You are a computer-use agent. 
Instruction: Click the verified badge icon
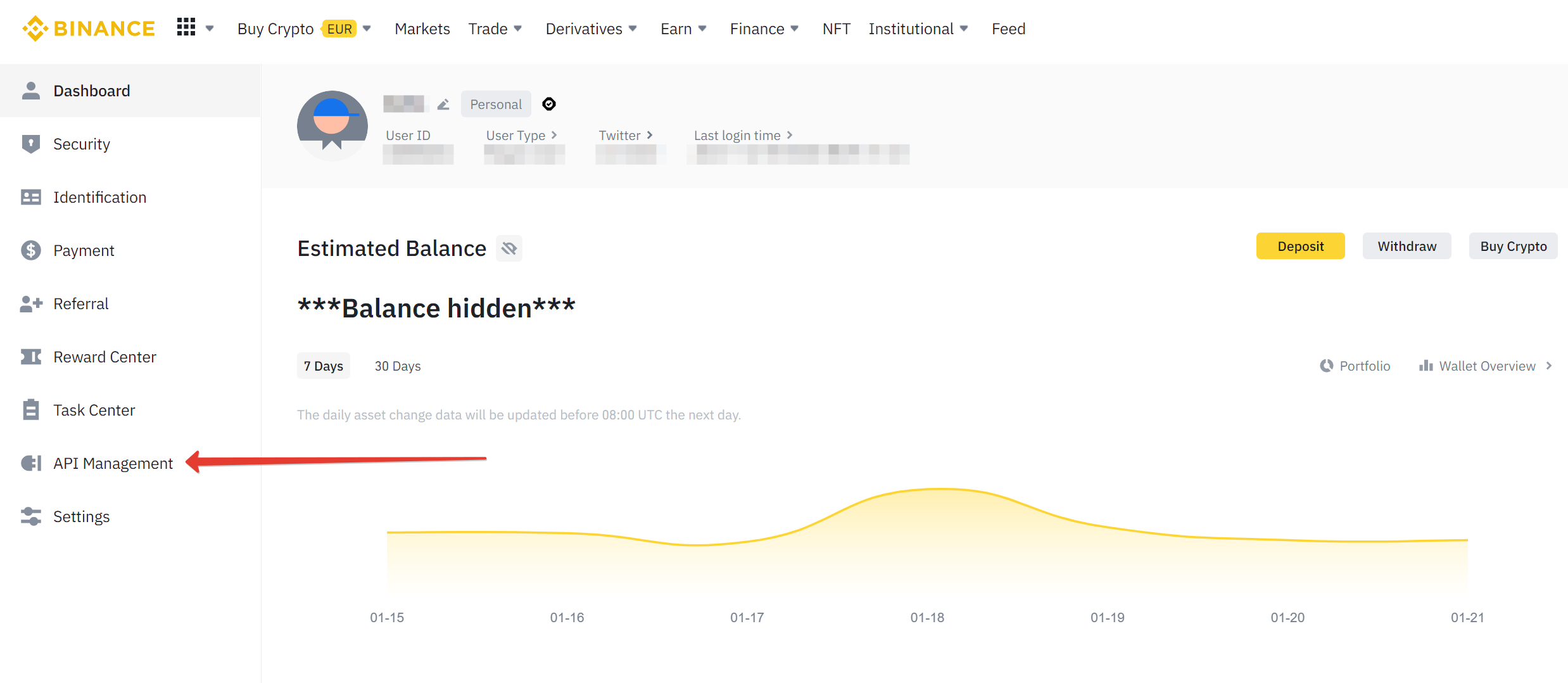tap(549, 104)
